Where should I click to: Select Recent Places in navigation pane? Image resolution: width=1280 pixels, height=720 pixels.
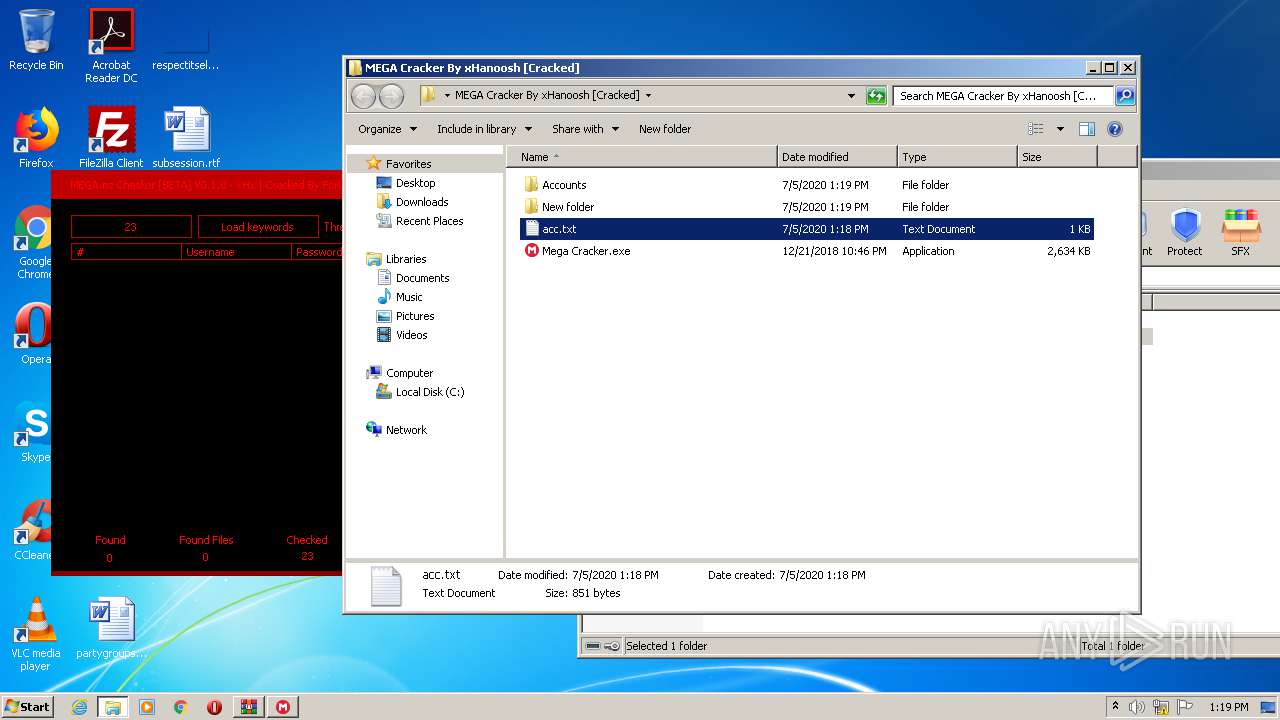point(429,221)
